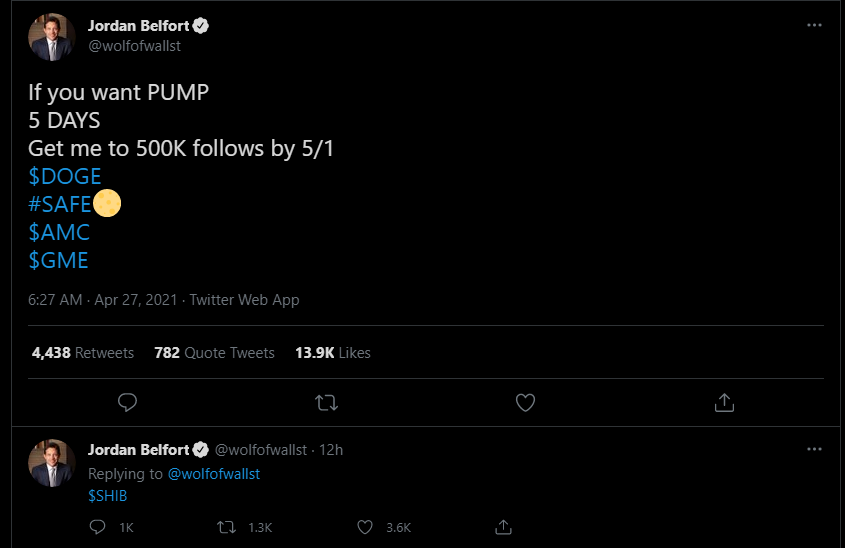Open the #SAFE hashtag link
This screenshot has width=845, height=548.
point(62,205)
